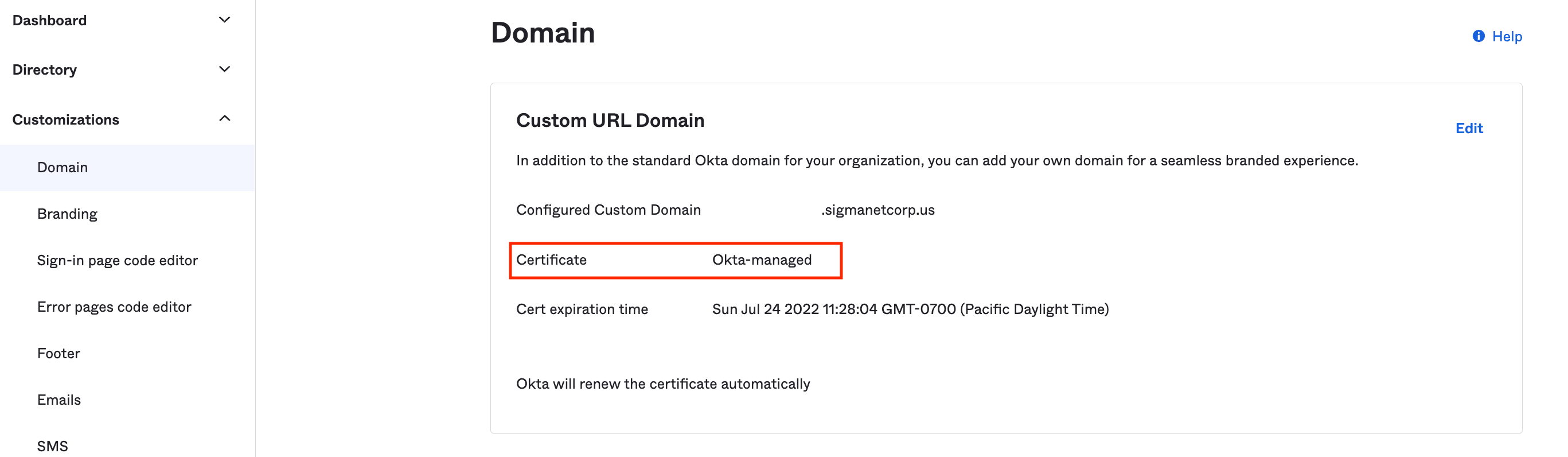The image size is (1568, 457).
Task: Click the Custom URL Domain heading
Action: [x=610, y=121]
